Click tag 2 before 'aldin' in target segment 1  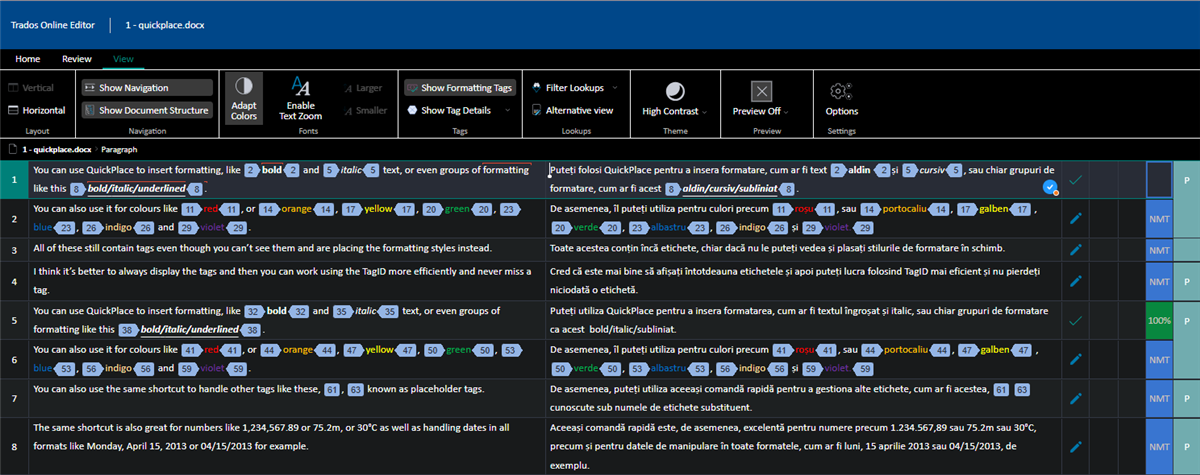(839, 171)
